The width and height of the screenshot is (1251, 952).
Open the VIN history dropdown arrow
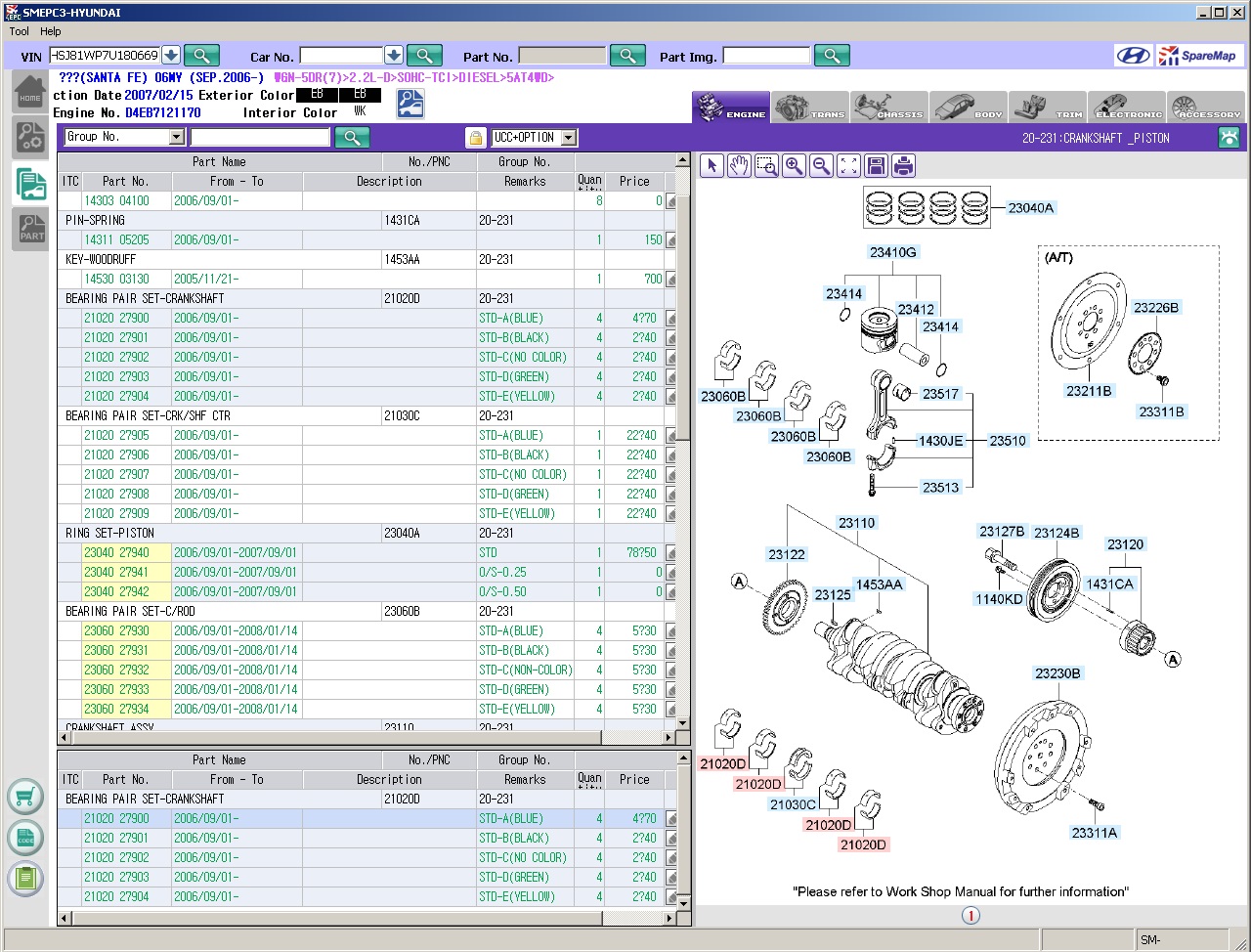tap(170, 56)
